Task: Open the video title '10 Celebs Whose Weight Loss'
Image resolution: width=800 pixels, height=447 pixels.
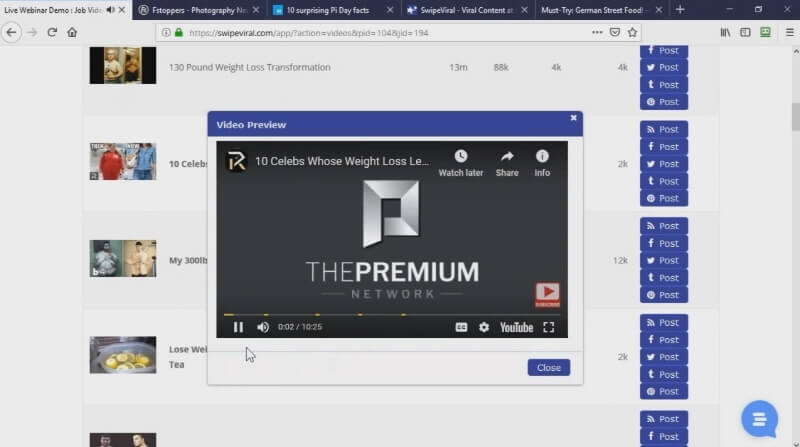Action: tap(342, 161)
